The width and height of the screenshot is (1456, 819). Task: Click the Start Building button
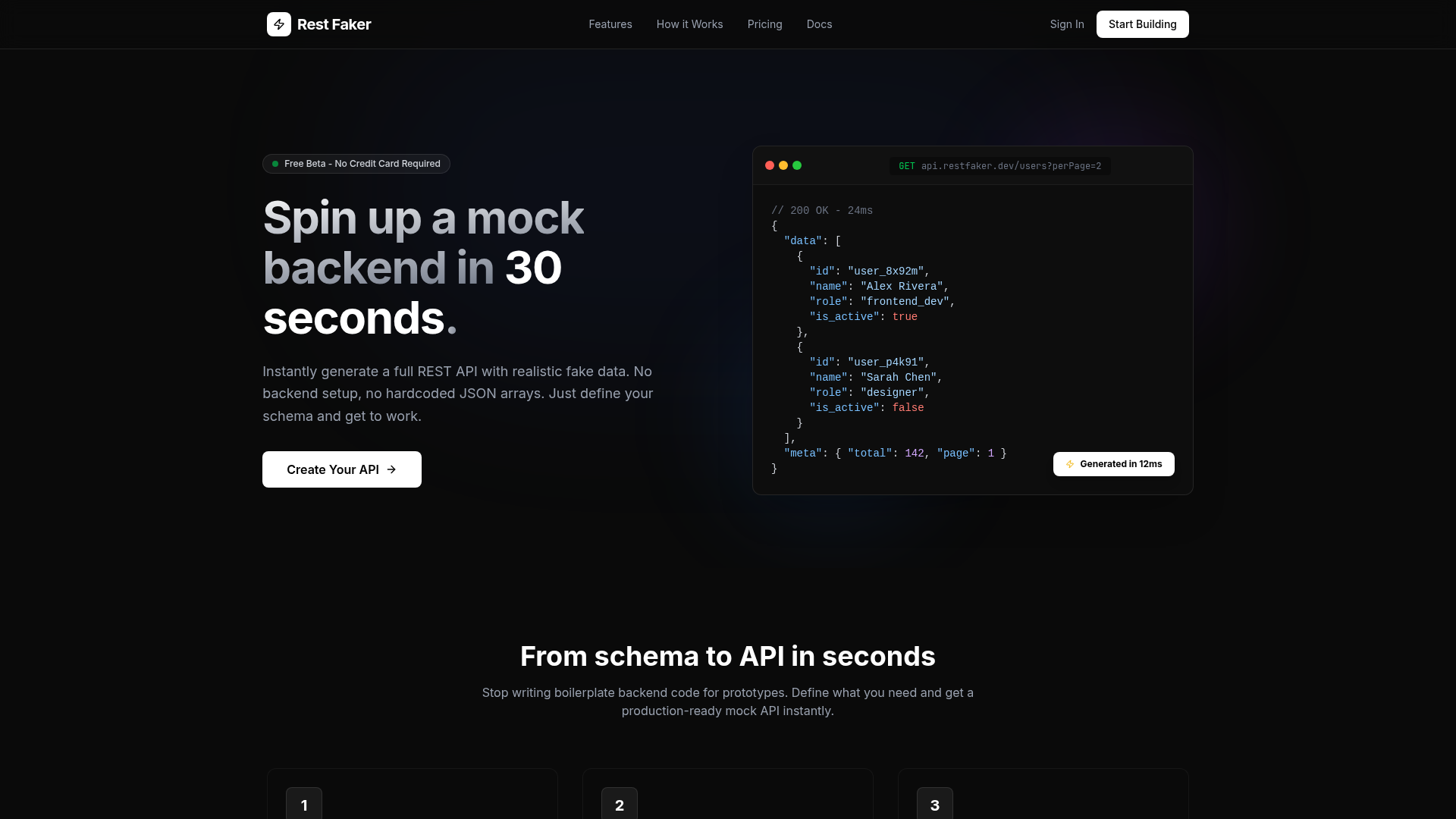click(1142, 24)
